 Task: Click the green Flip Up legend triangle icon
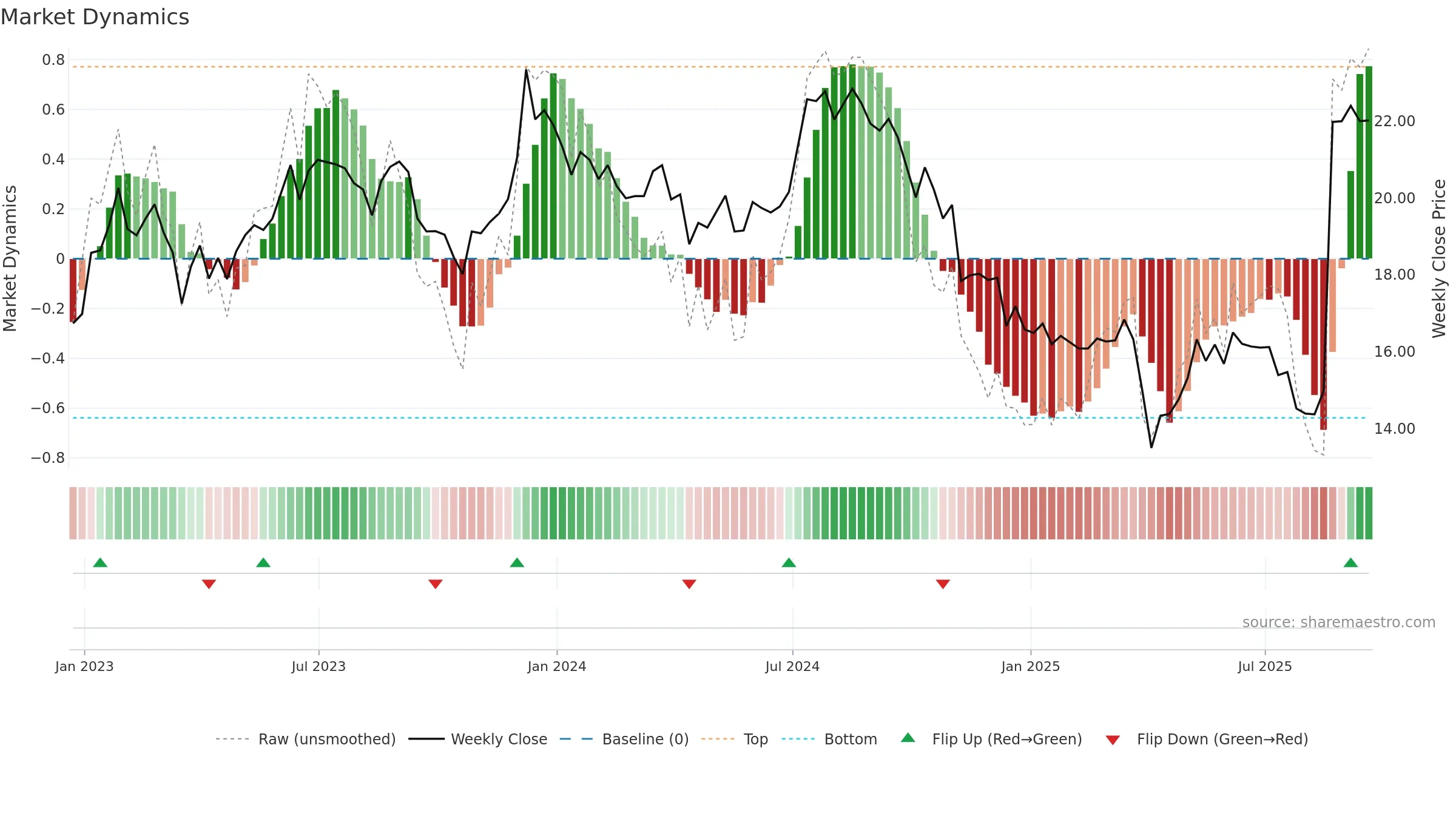908,738
